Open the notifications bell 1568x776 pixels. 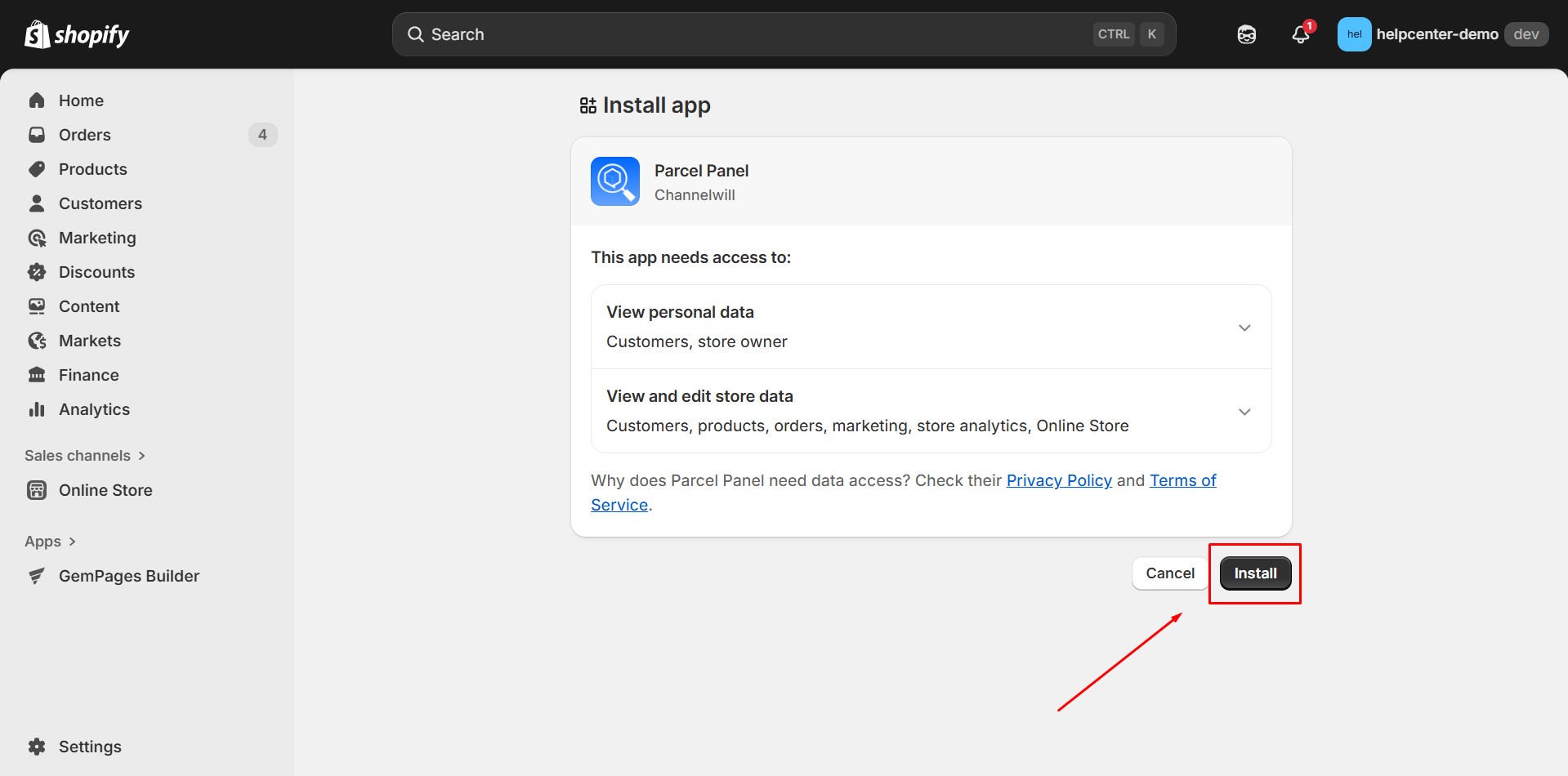[x=1300, y=34]
